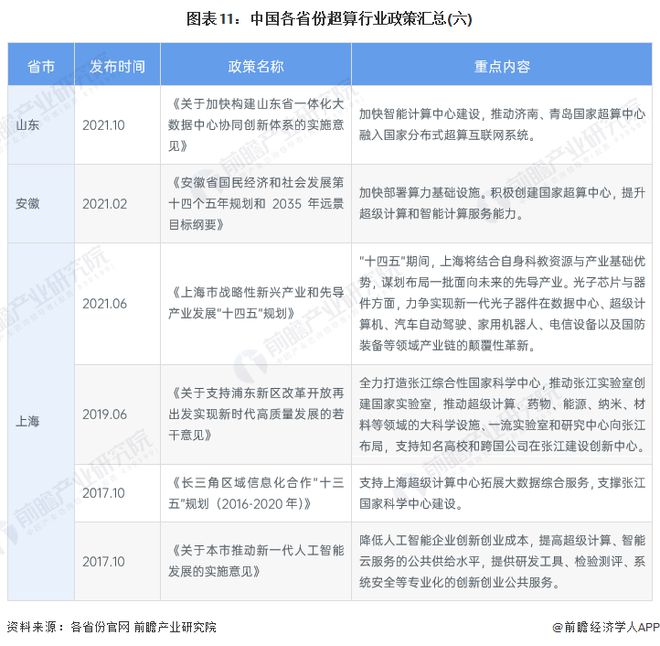Click 降低人工智能企业 content cell
This screenshot has height=646, width=660.
click(x=502, y=561)
